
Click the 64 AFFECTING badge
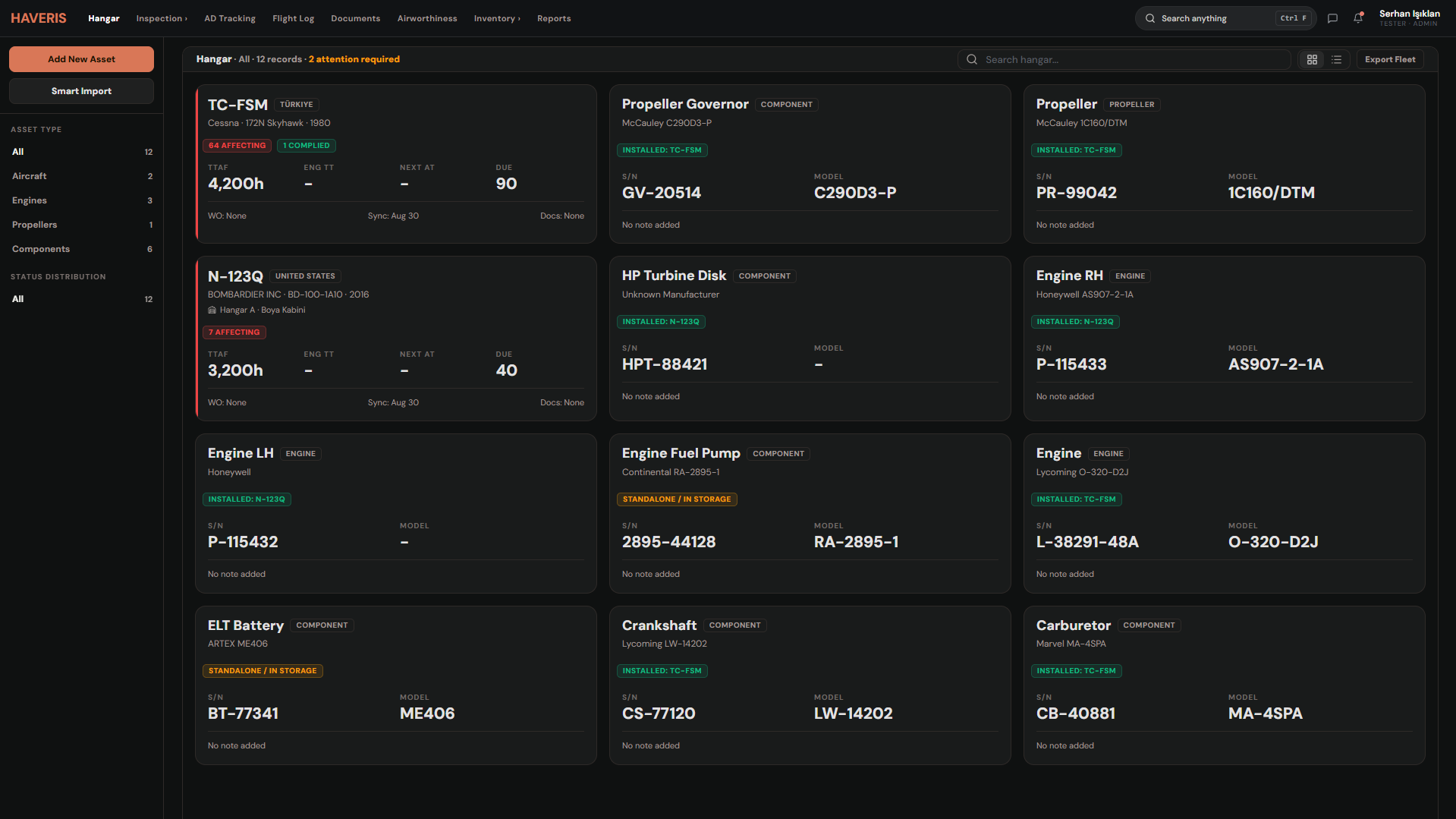(x=237, y=146)
